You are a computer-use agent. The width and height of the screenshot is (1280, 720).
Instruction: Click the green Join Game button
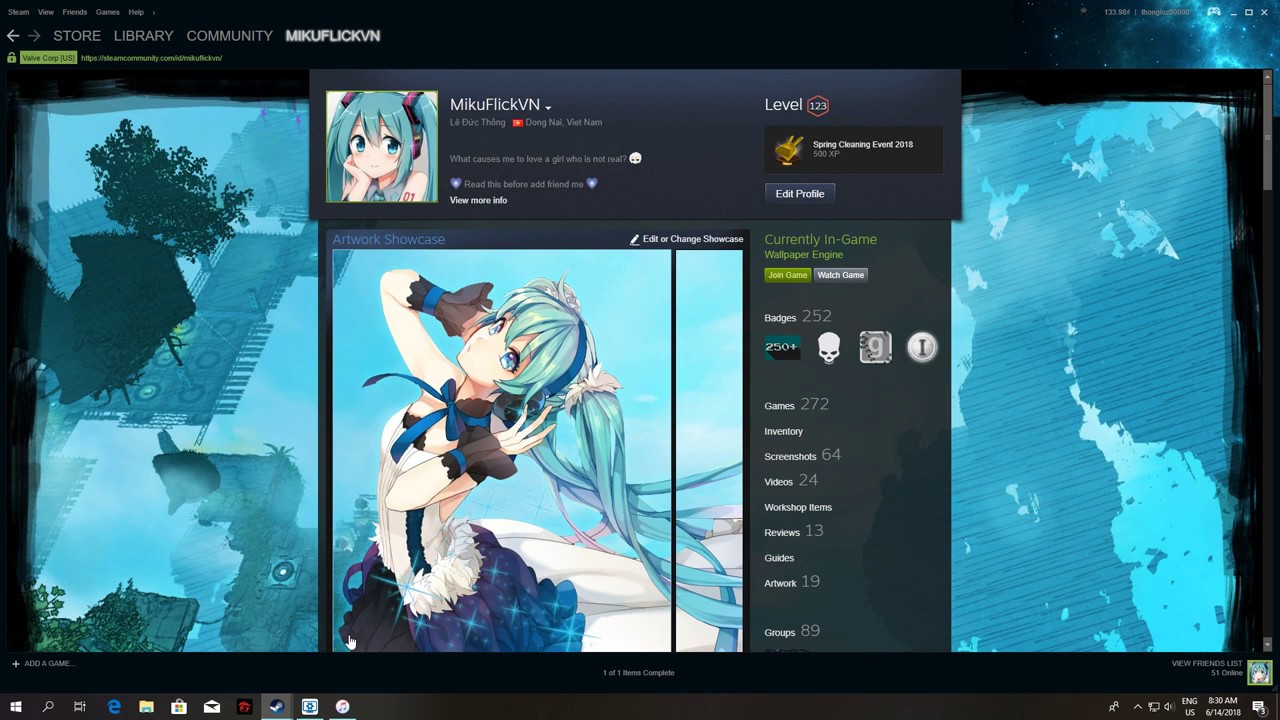point(787,275)
